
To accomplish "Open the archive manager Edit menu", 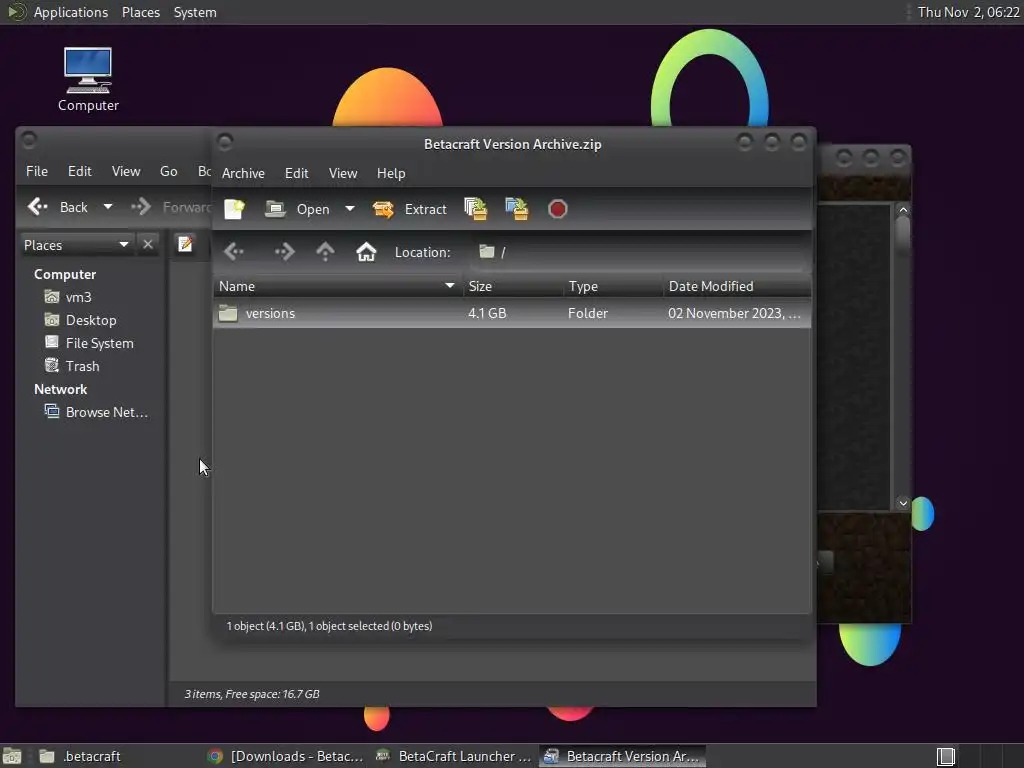I will click(x=296, y=173).
